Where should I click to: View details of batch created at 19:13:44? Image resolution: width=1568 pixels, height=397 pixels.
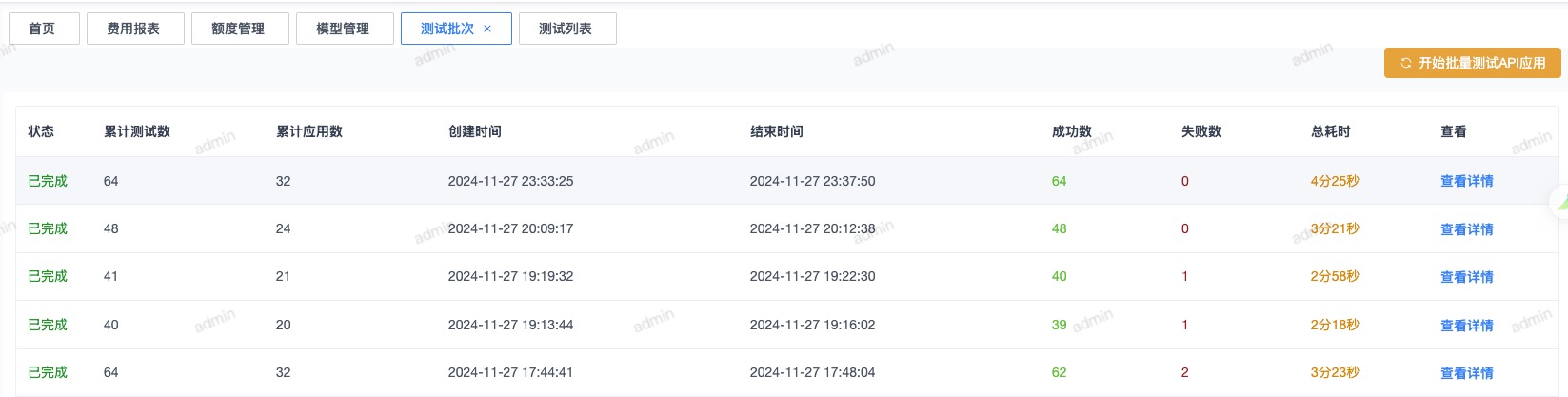[1466, 326]
